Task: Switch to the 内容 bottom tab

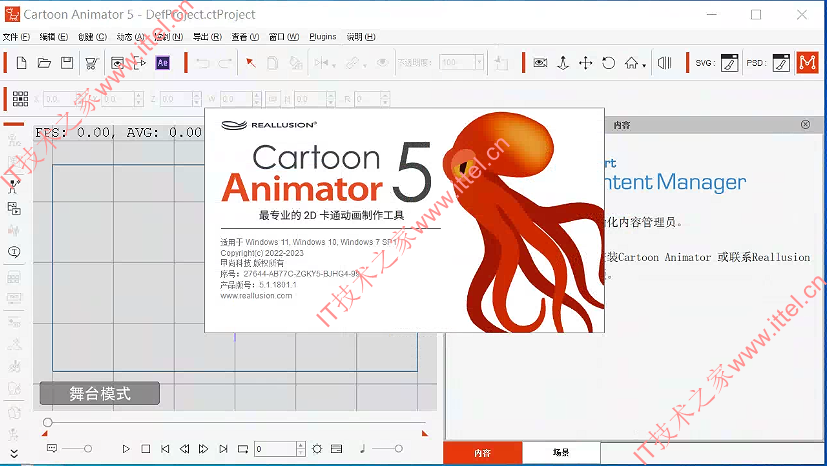Action: point(483,453)
